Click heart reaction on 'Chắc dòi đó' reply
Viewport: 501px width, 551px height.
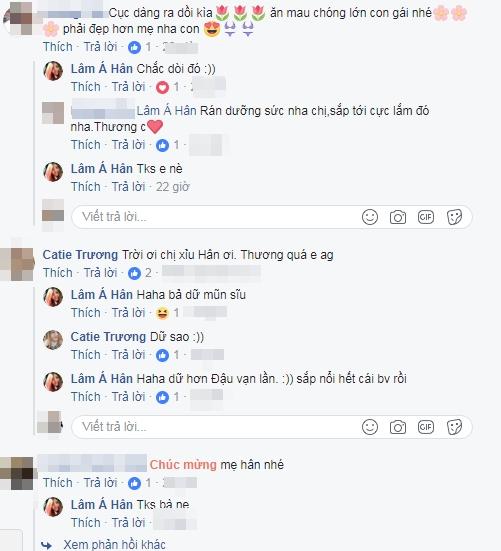tap(162, 87)
